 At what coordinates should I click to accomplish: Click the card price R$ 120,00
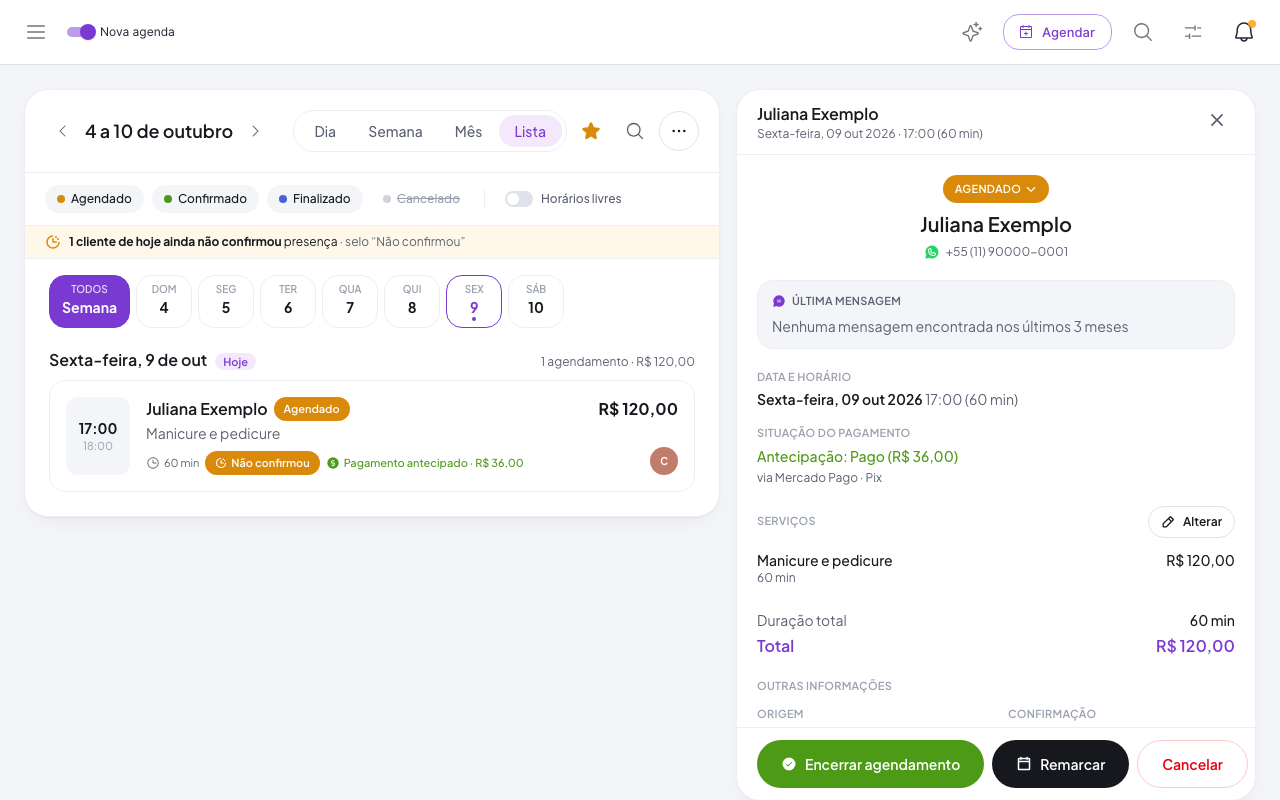(638, 409)
